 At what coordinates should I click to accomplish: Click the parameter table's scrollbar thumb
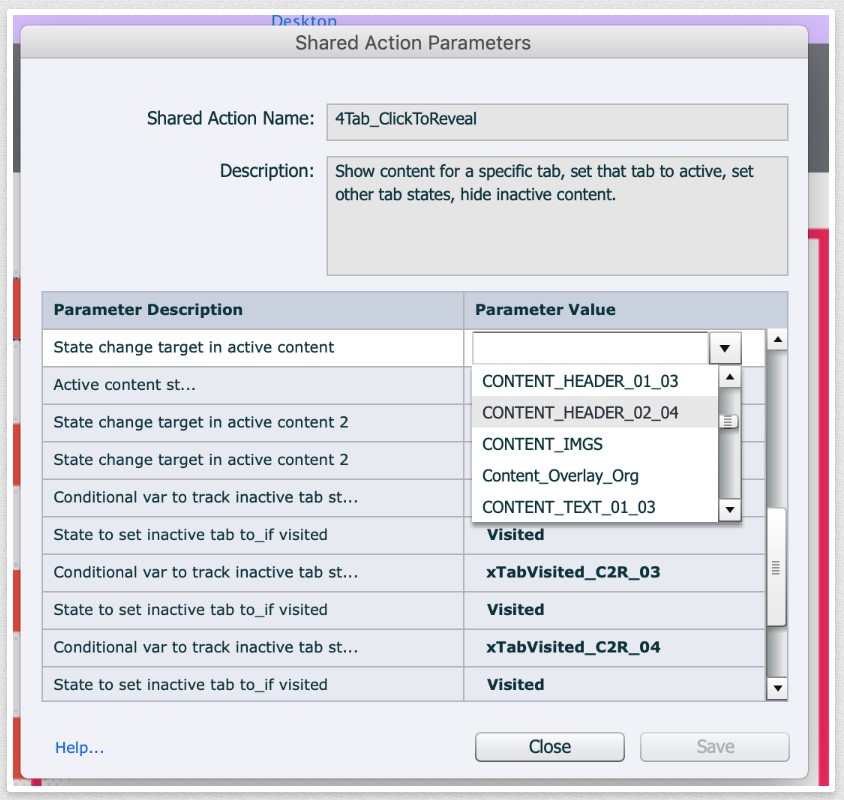coord(776,567)
